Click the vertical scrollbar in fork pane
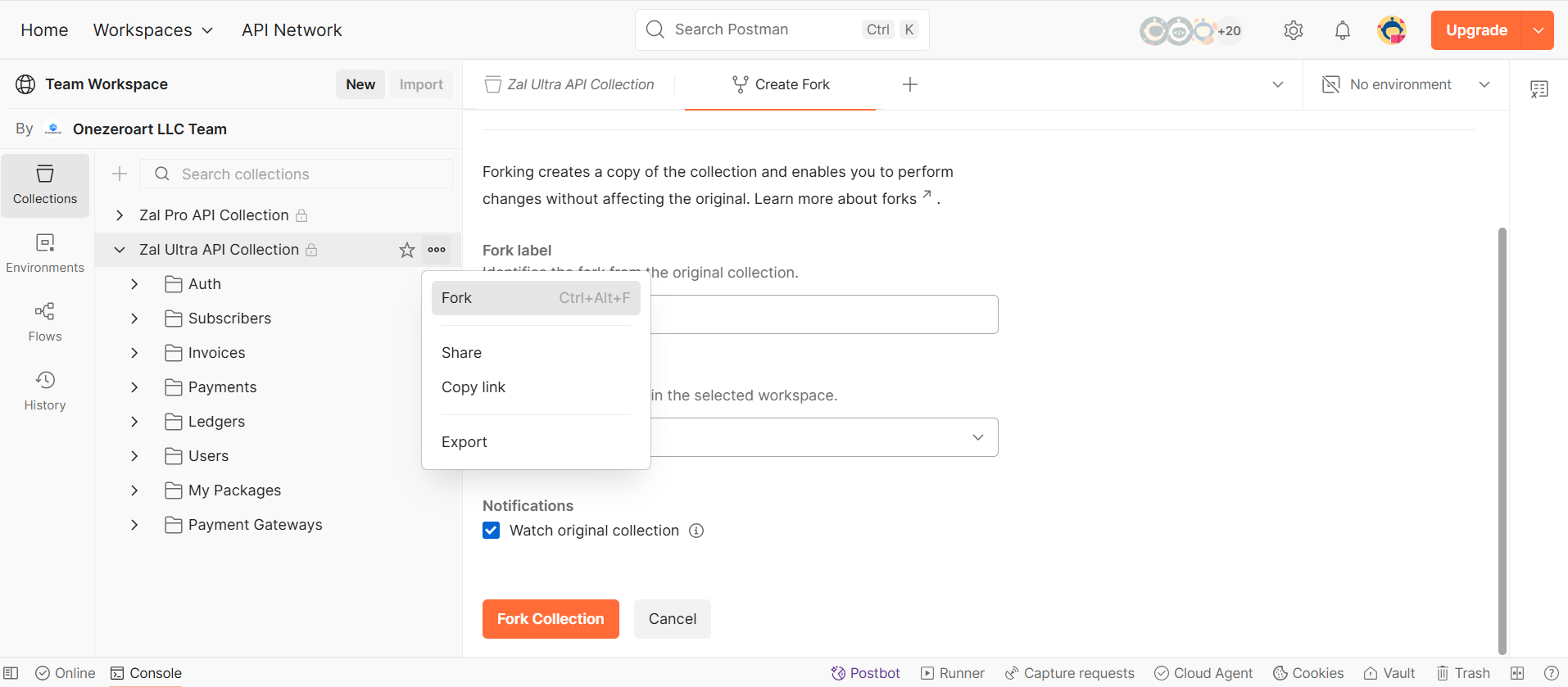Screen dimensions: 1568x687 coord(1502,441)
